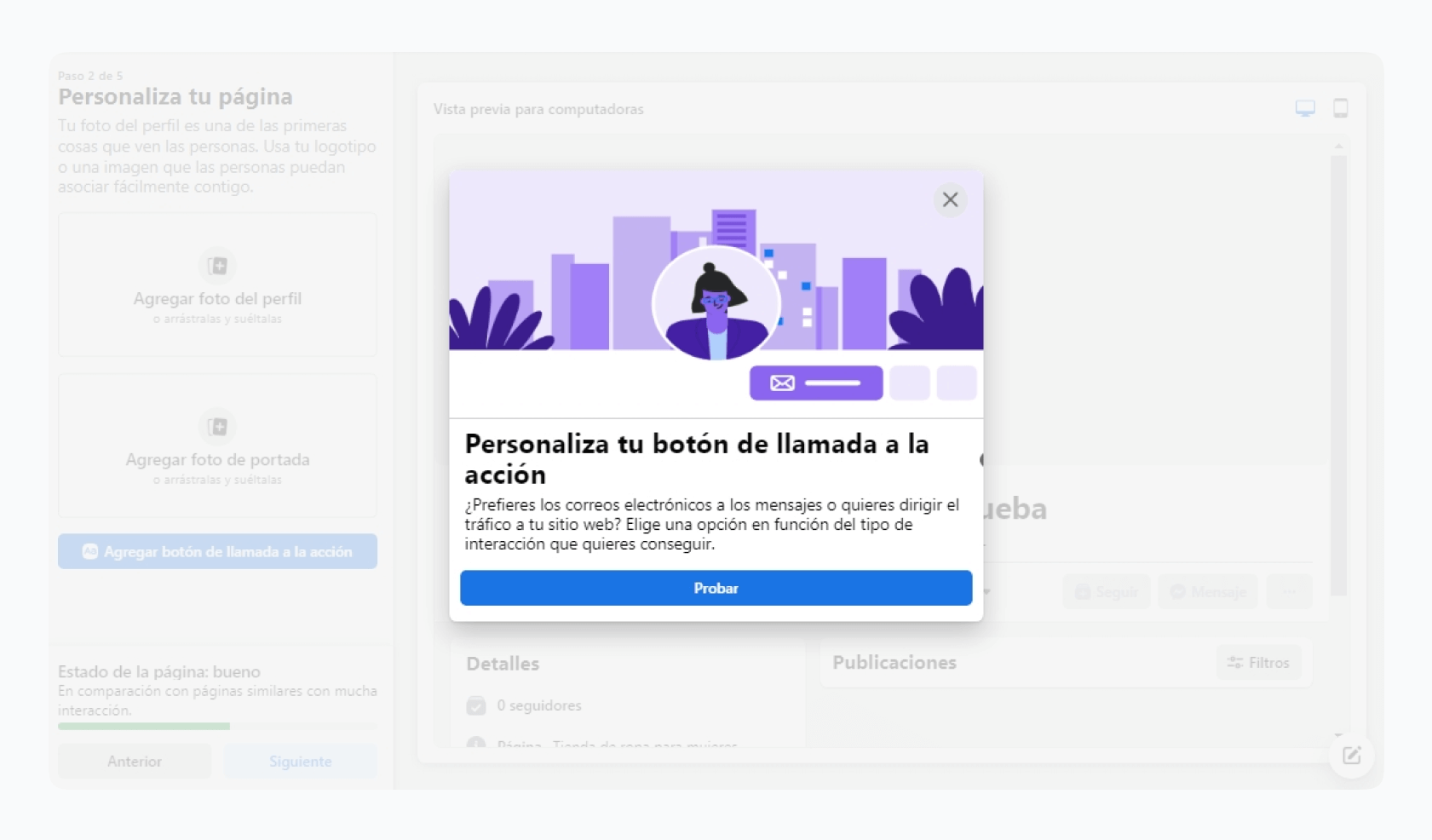Click 'Vista previa para computadoras' label
This screenshot has width=1432, height=840.
pyautogui.click(x=538, y=109)
